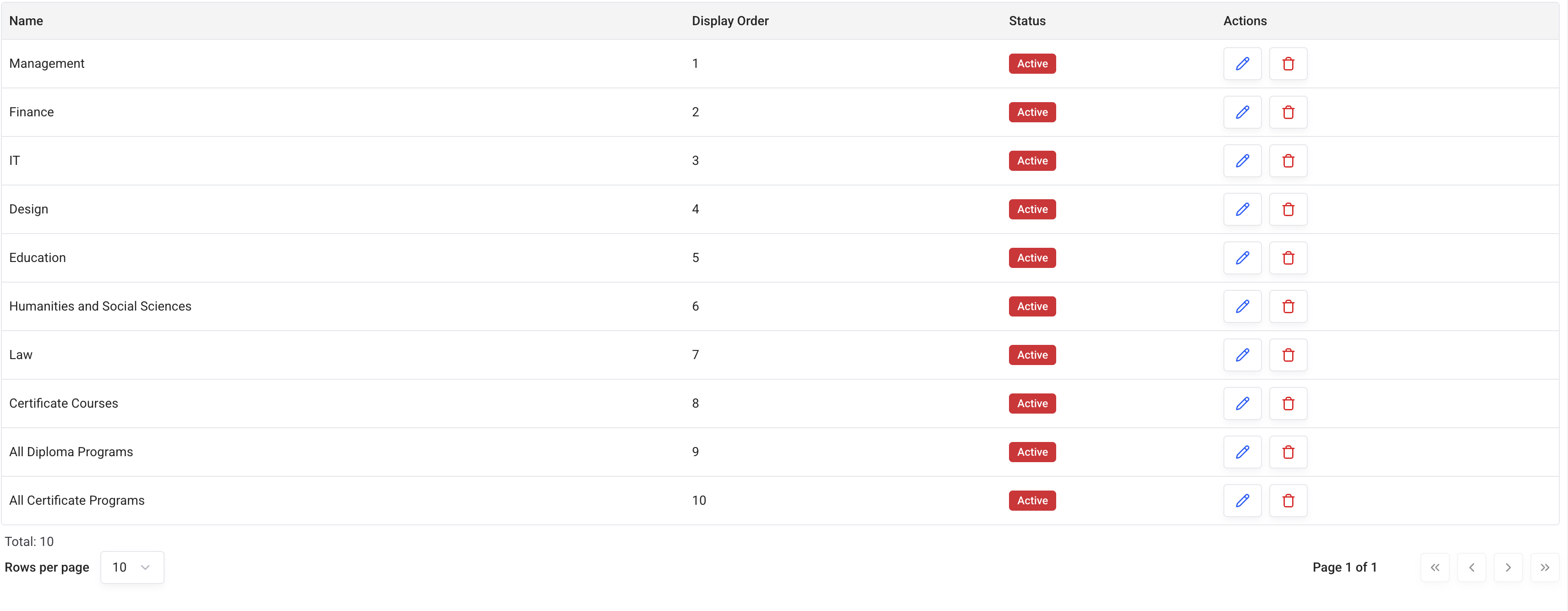Viewport: 1568px width, 611px height.
Task: Edit the Management row with pencil icon
Action: (1242, 64)
